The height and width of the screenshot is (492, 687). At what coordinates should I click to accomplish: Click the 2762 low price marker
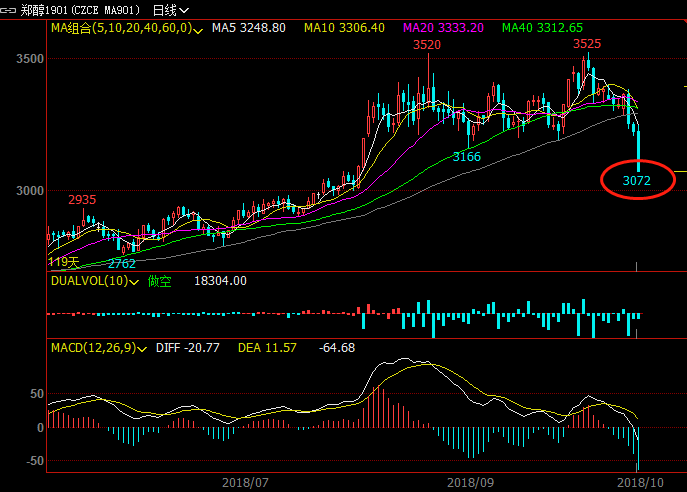[121, 264]
